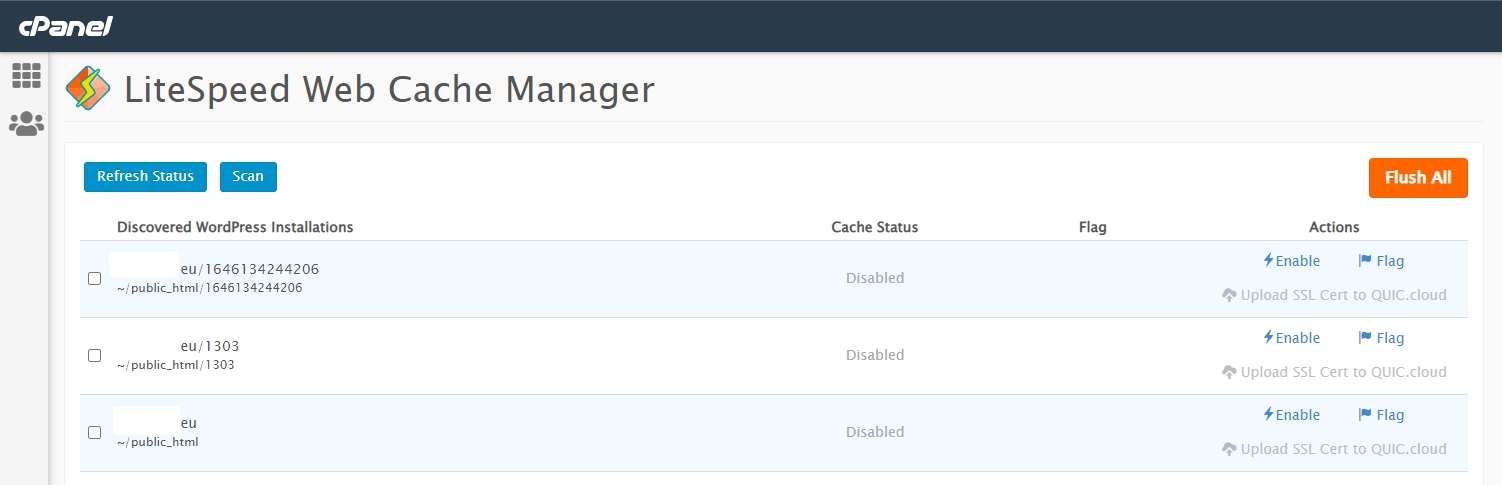
Task: Click the cPanel logo
Action: [65, 26]
